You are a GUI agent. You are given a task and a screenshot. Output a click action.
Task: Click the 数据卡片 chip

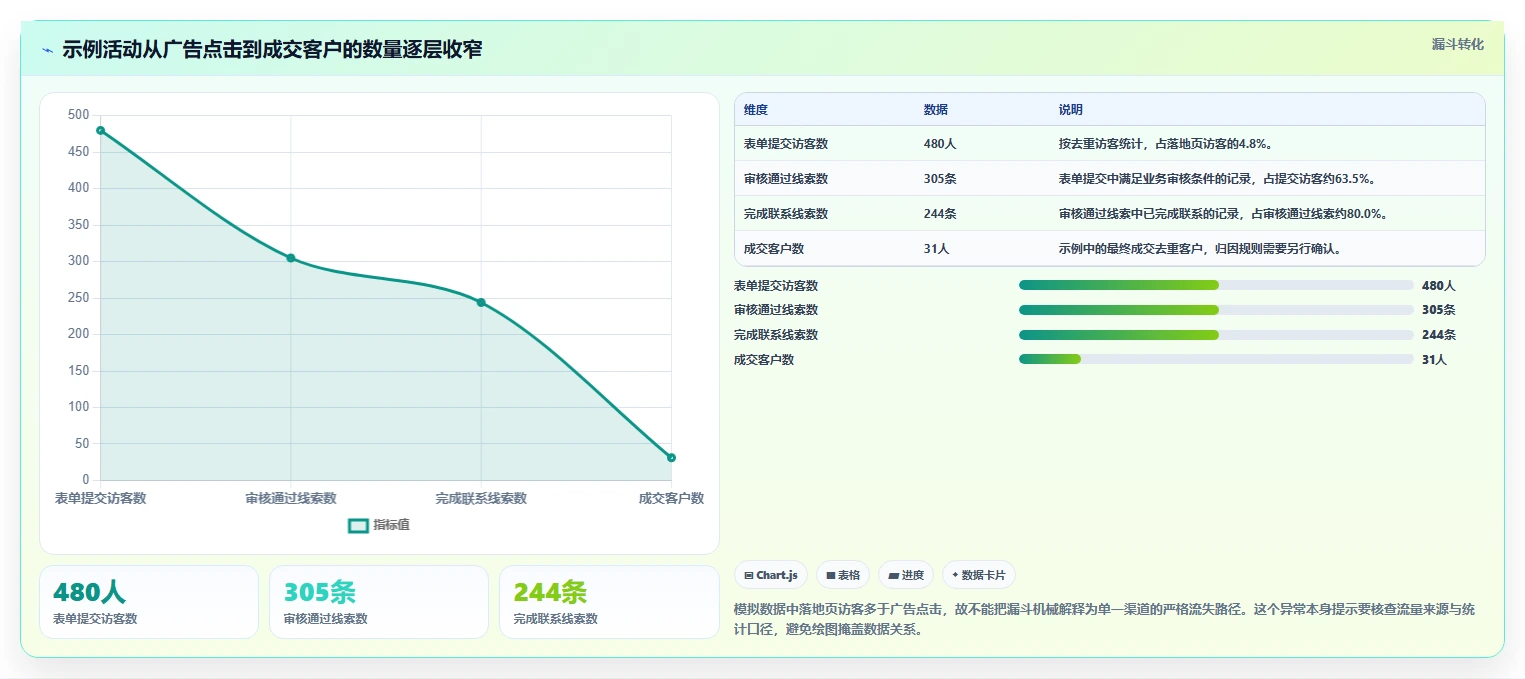click(979, 575)
